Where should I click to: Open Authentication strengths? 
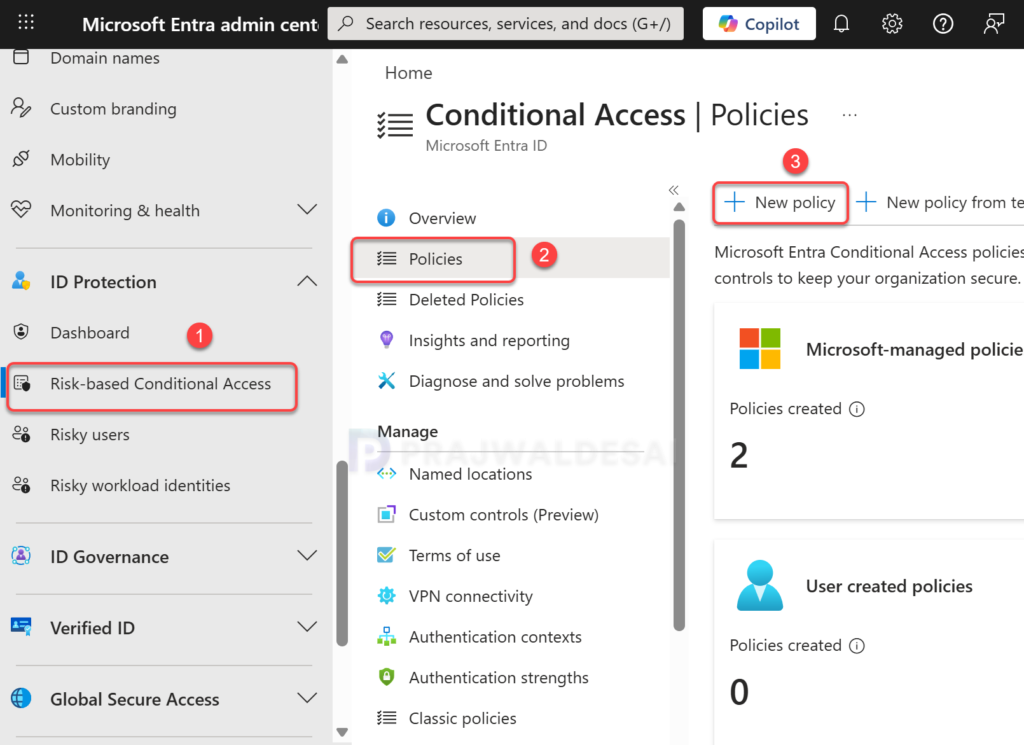498,678
